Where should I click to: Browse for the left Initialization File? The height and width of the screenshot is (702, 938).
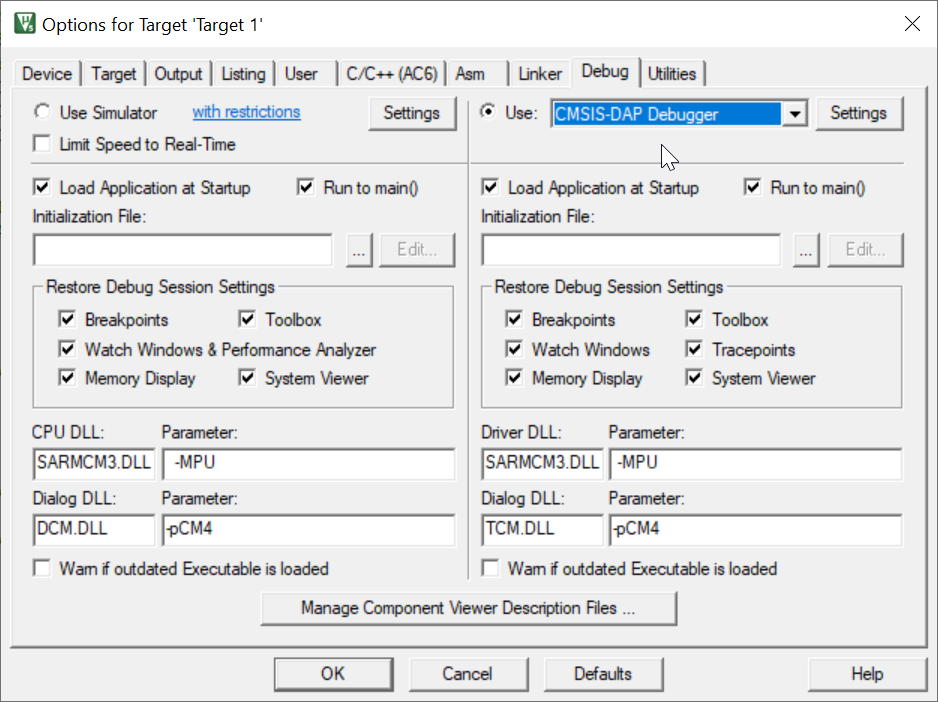pyautogui.click(x=358, y=249)
